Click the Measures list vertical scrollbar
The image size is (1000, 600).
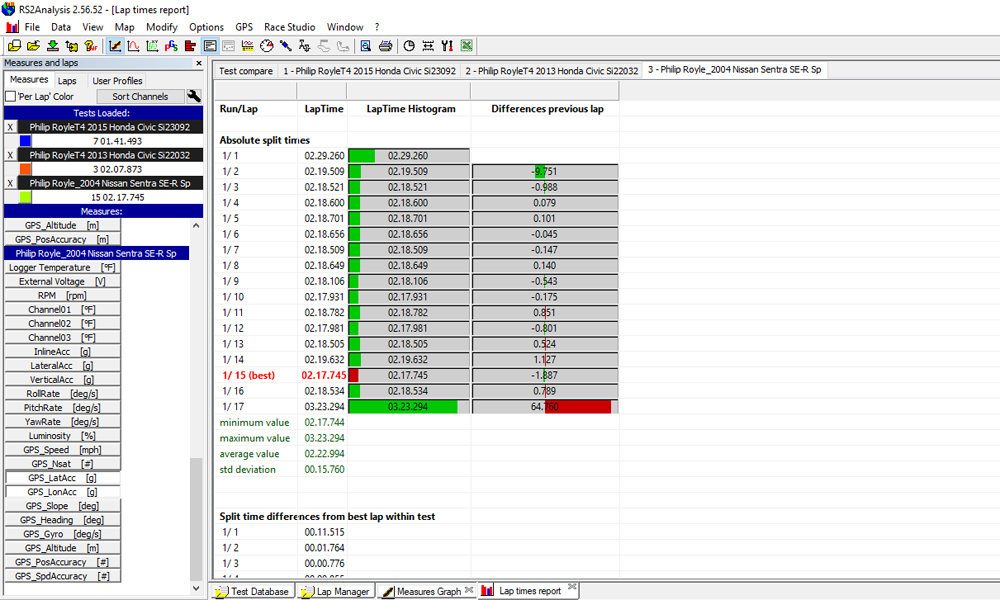pos(196,400)
